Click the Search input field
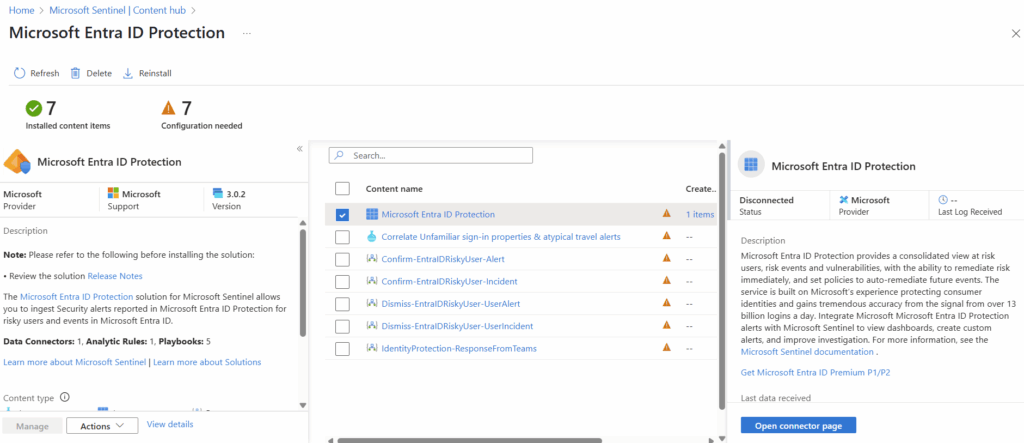 (431, 156)
